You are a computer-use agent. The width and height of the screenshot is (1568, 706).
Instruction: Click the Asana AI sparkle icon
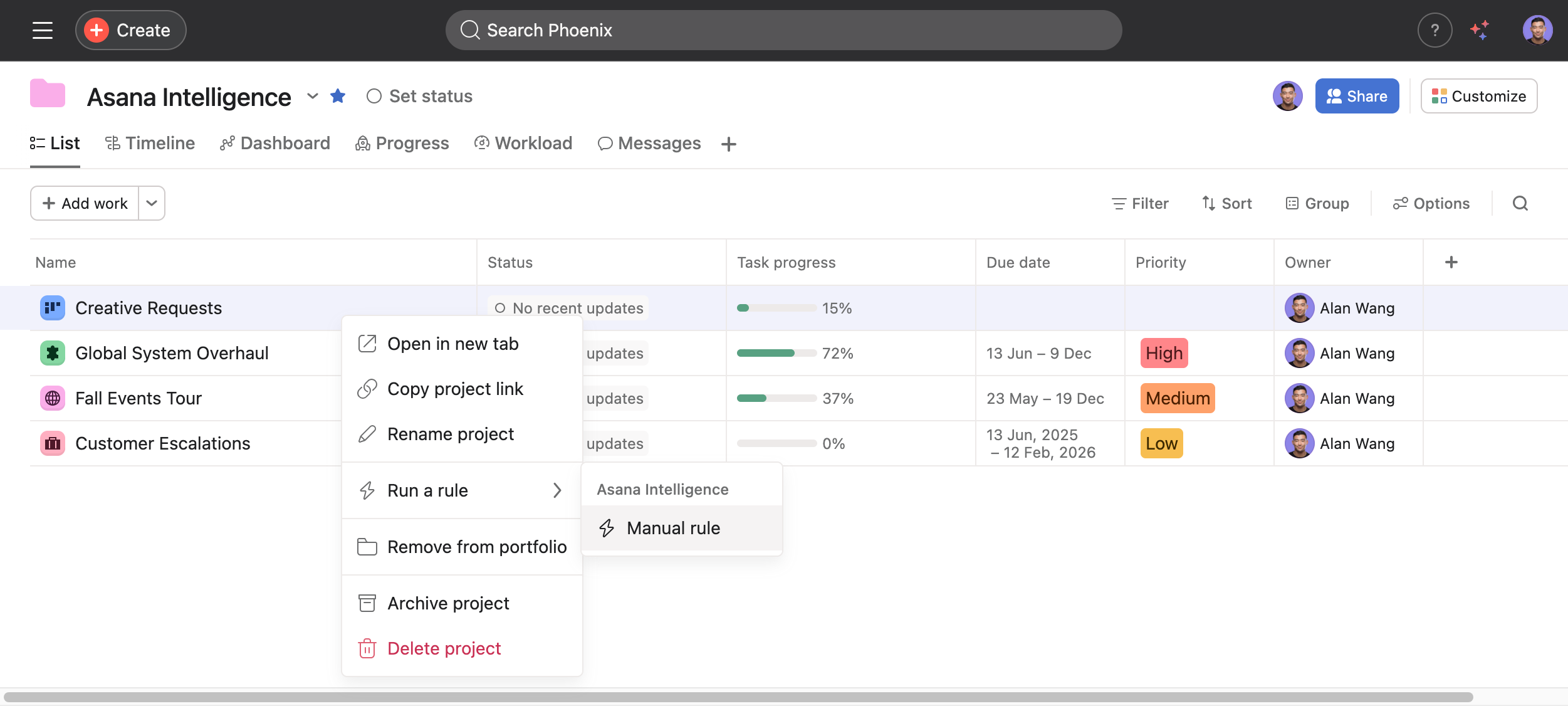coord(1480,30)
